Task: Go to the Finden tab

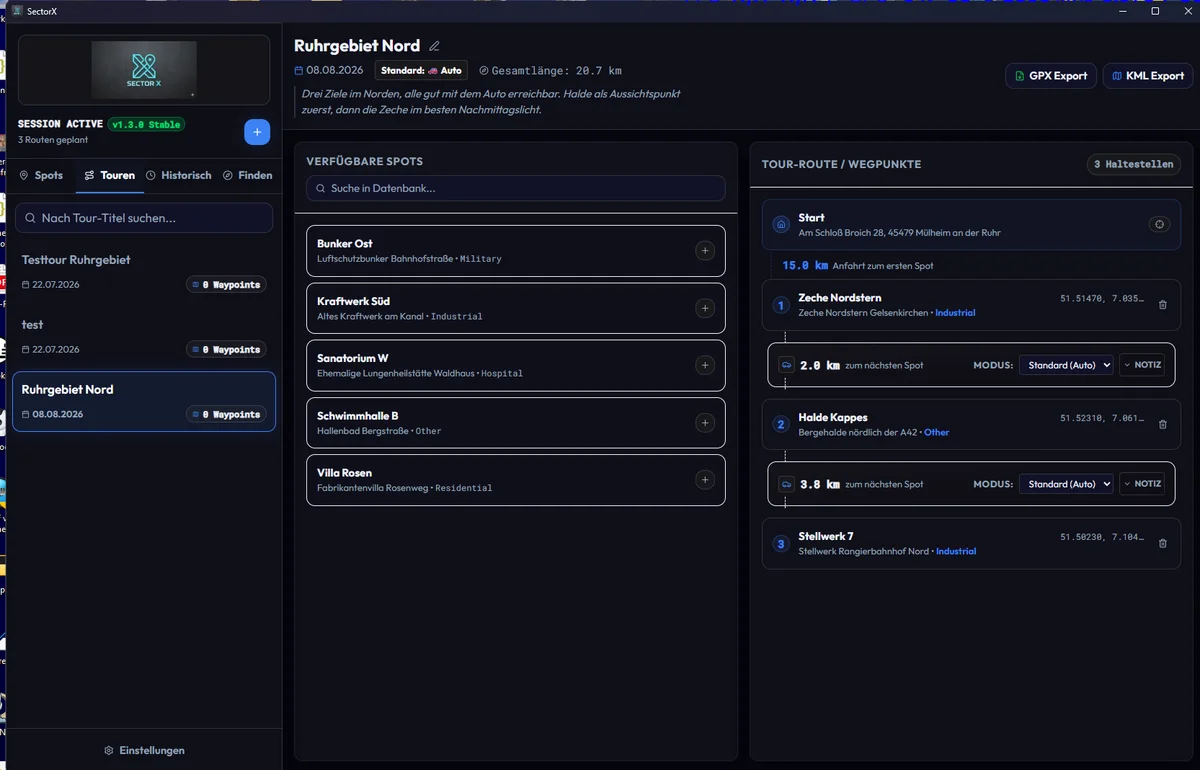Action: click(x=248, y=175)
